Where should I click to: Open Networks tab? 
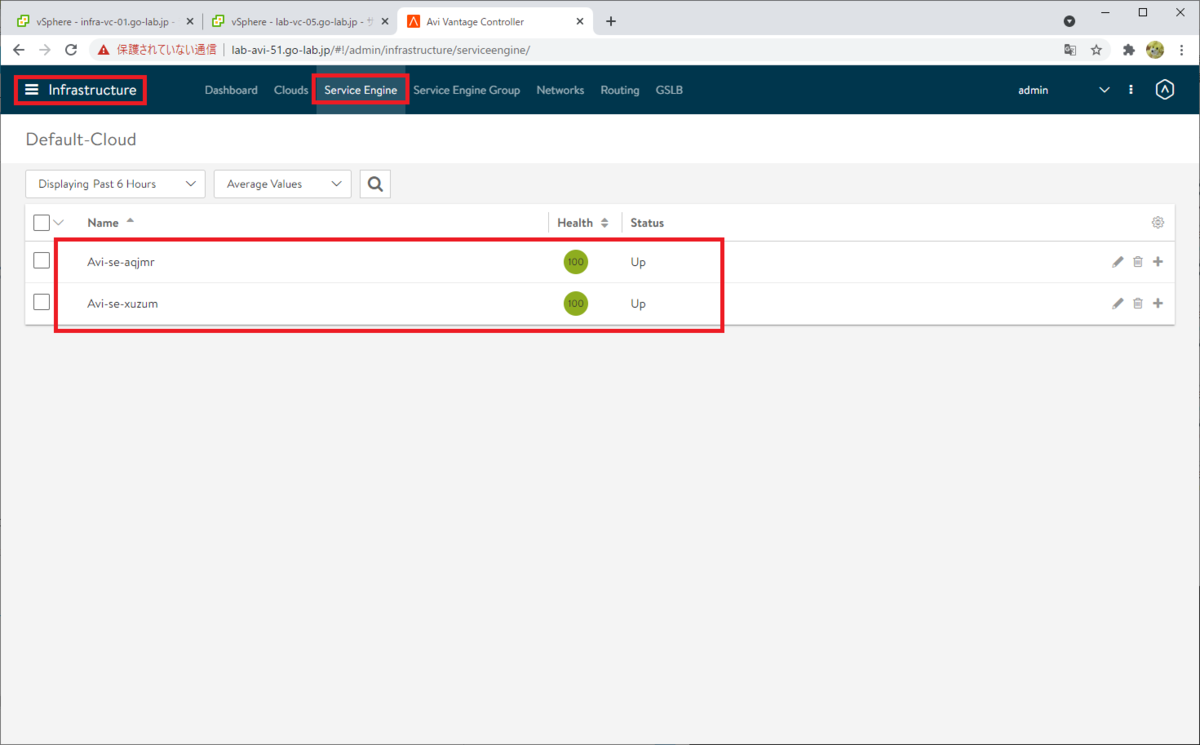coord(560,90)
